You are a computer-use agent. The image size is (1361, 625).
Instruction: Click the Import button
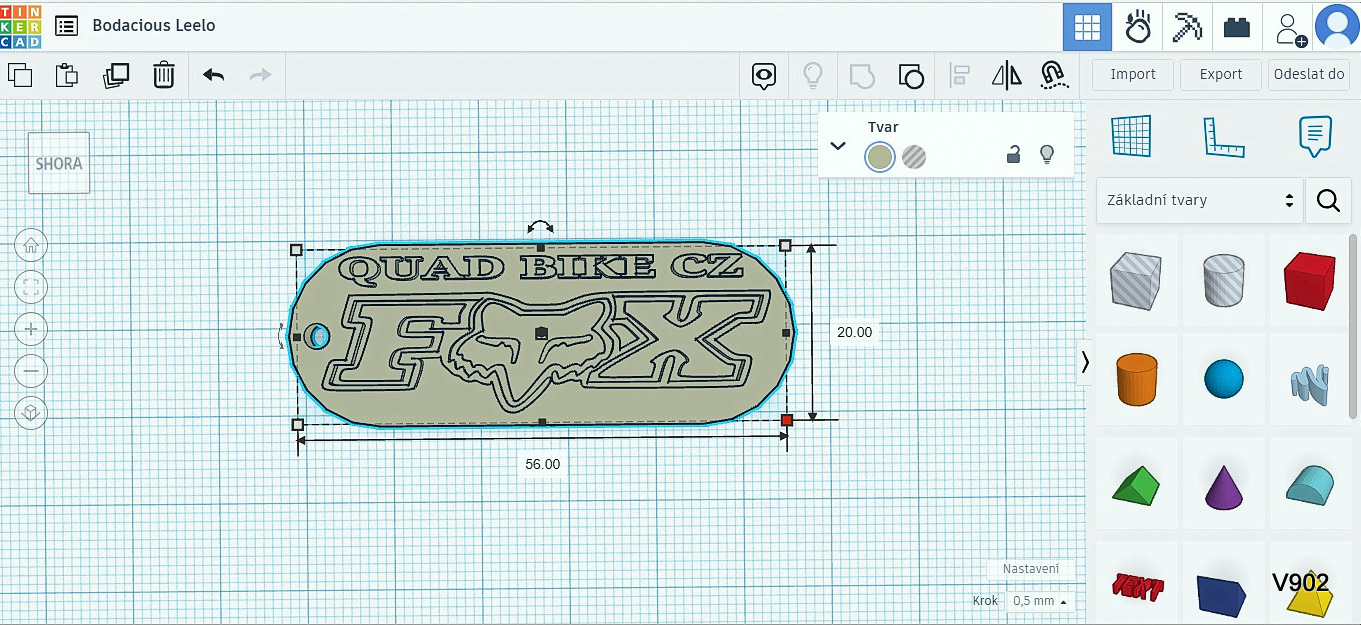click(1133, 74)
